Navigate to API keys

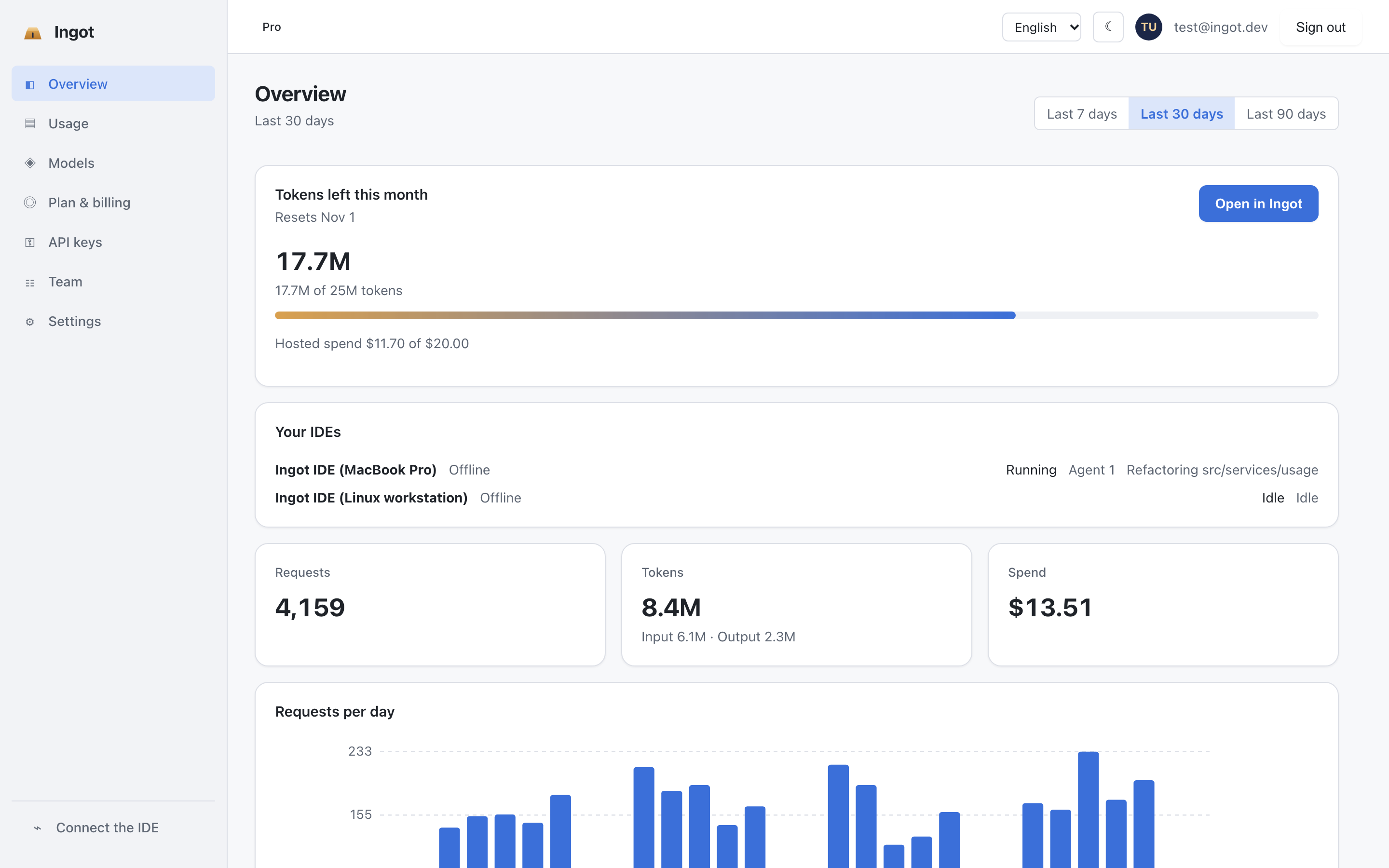pos(113,242)
